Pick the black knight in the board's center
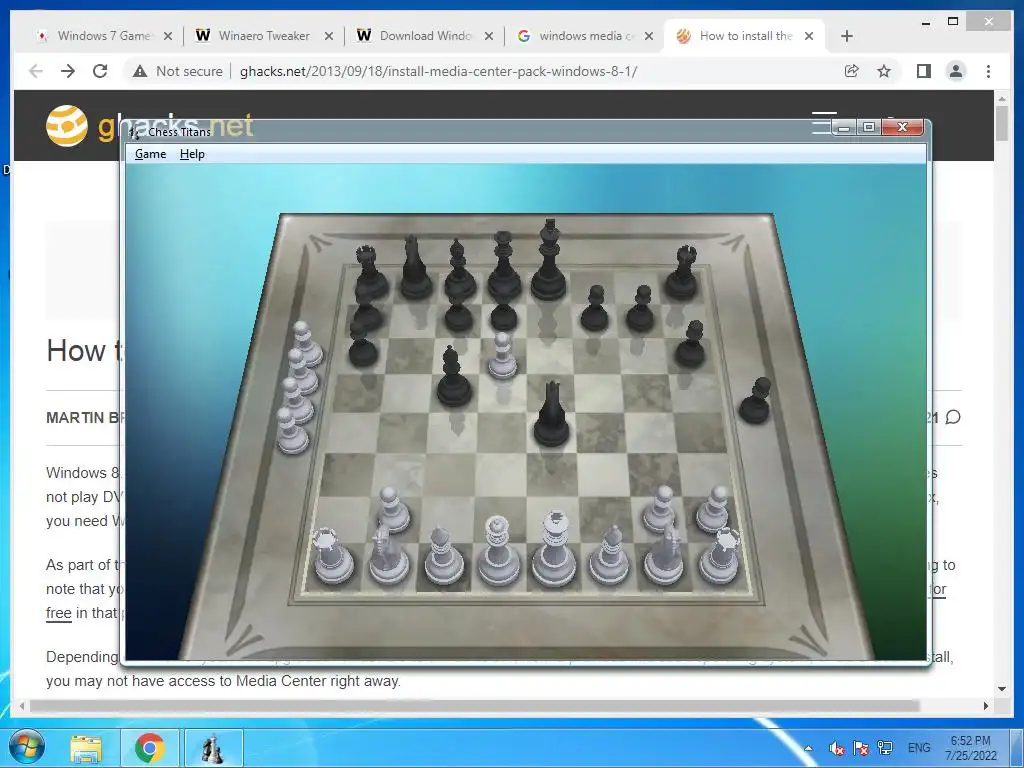The image size is (1024, 768). click(x=551, y=415)
